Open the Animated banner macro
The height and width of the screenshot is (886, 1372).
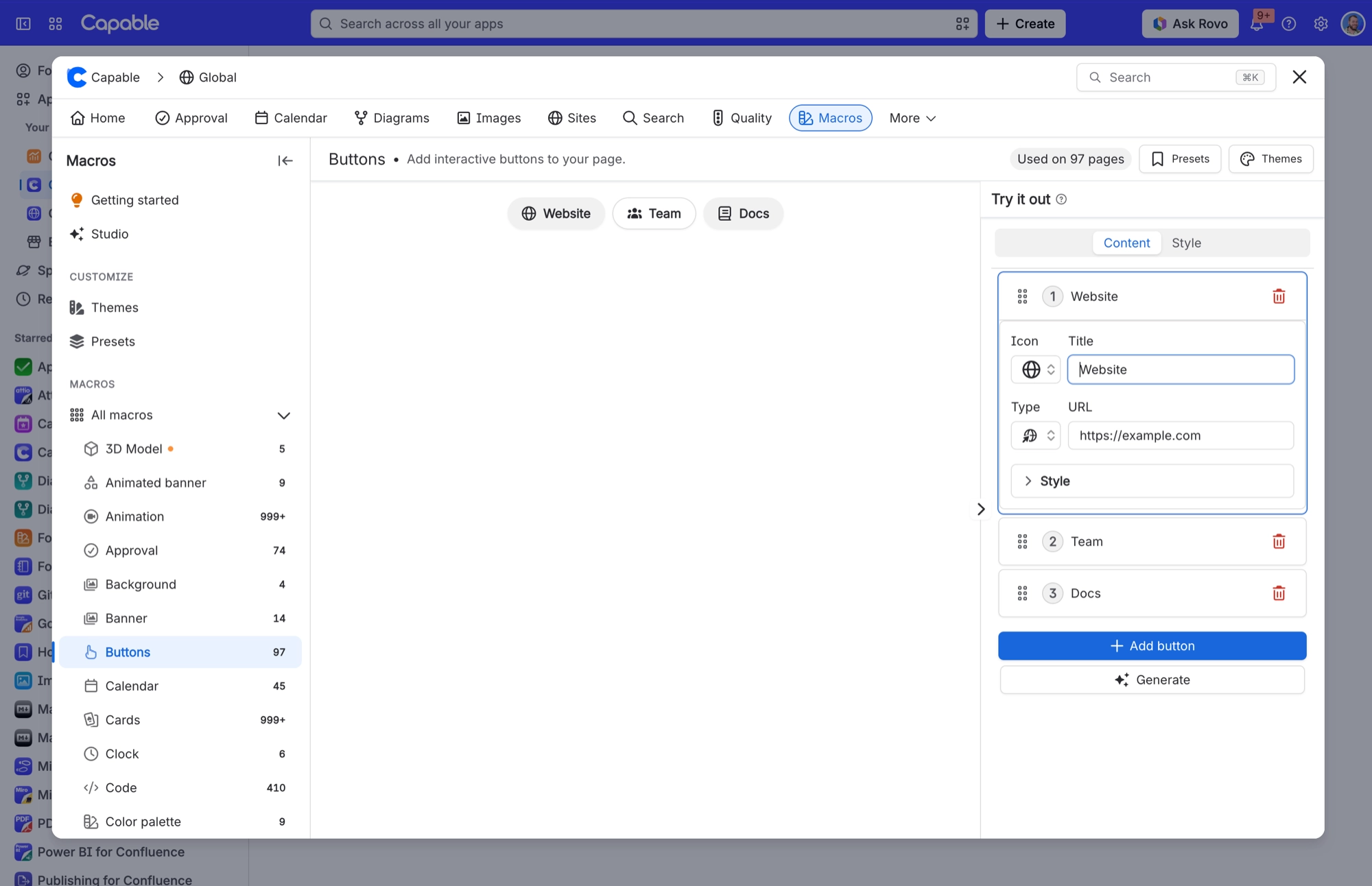180,483
